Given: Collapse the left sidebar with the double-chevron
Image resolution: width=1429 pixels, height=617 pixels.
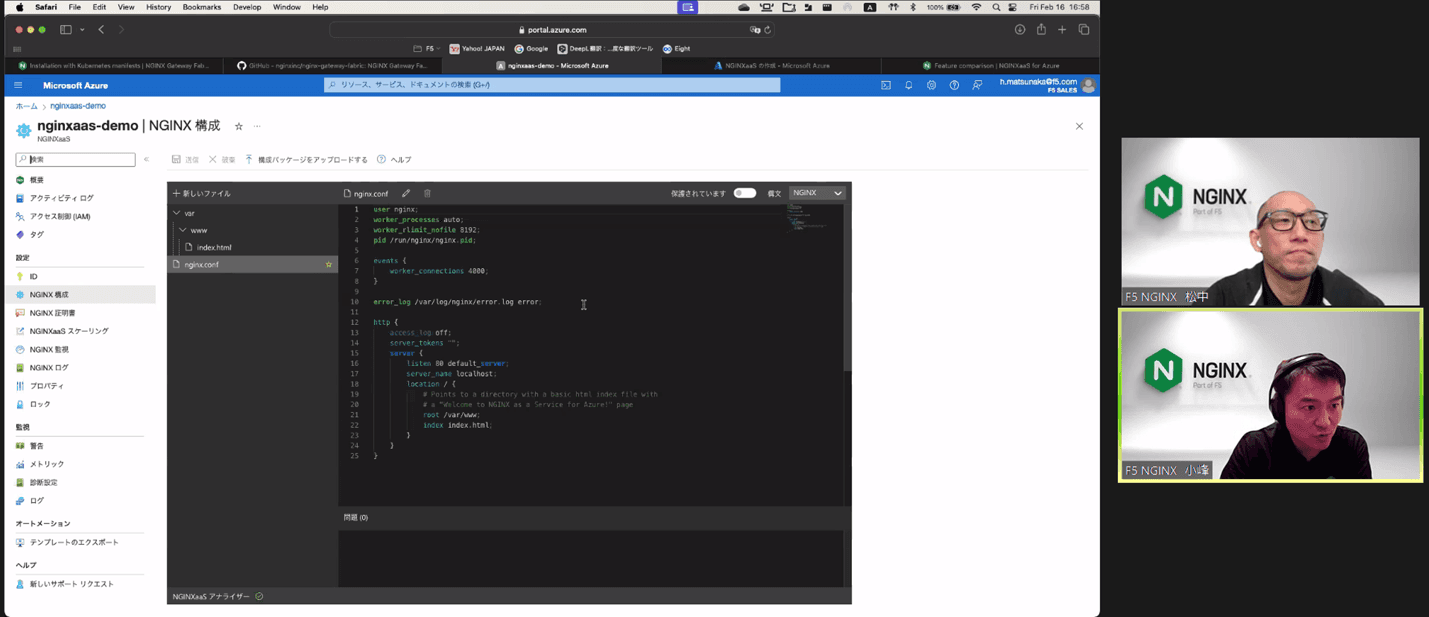Looking at the screenshot, I should (x=146, y=160).
